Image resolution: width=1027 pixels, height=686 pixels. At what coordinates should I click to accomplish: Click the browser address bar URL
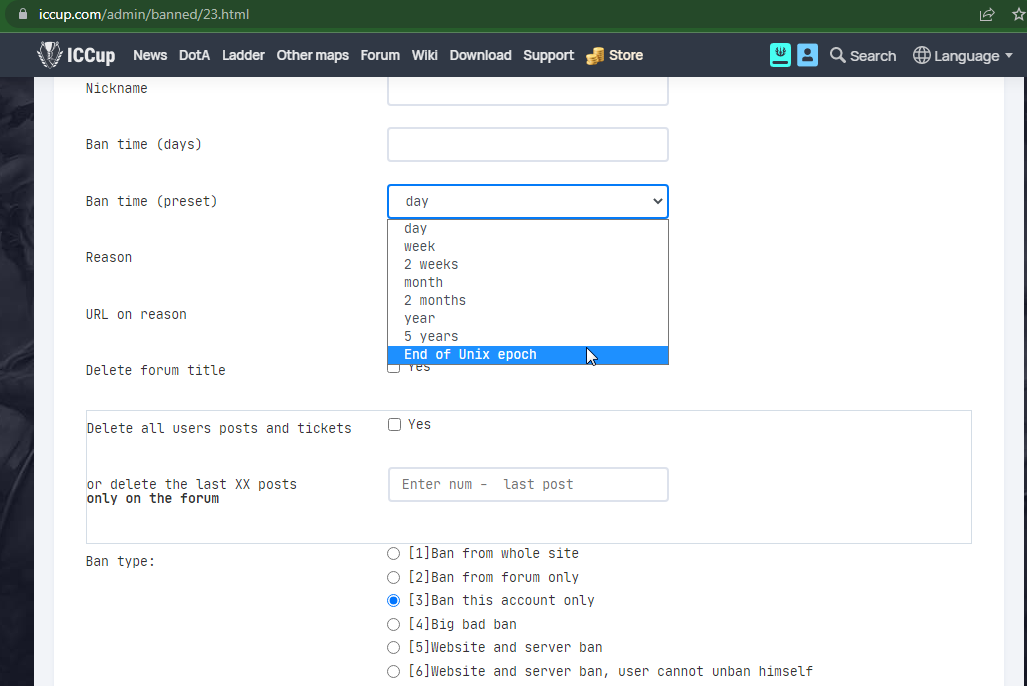coord(144,14)
